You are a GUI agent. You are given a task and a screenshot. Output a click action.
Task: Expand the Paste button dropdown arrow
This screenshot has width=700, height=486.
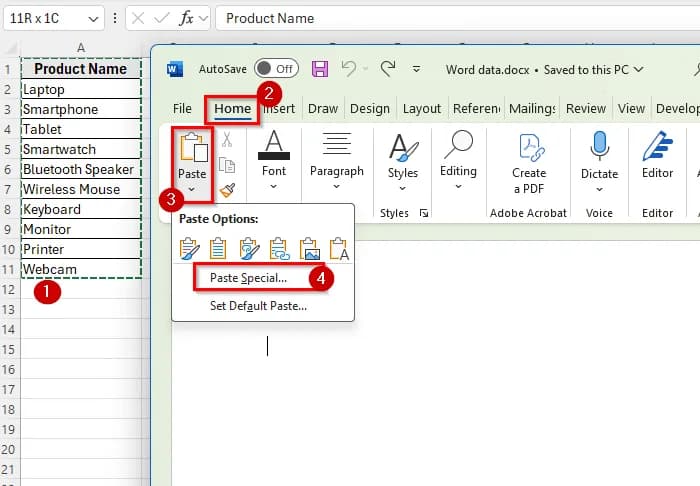(192, 190)
